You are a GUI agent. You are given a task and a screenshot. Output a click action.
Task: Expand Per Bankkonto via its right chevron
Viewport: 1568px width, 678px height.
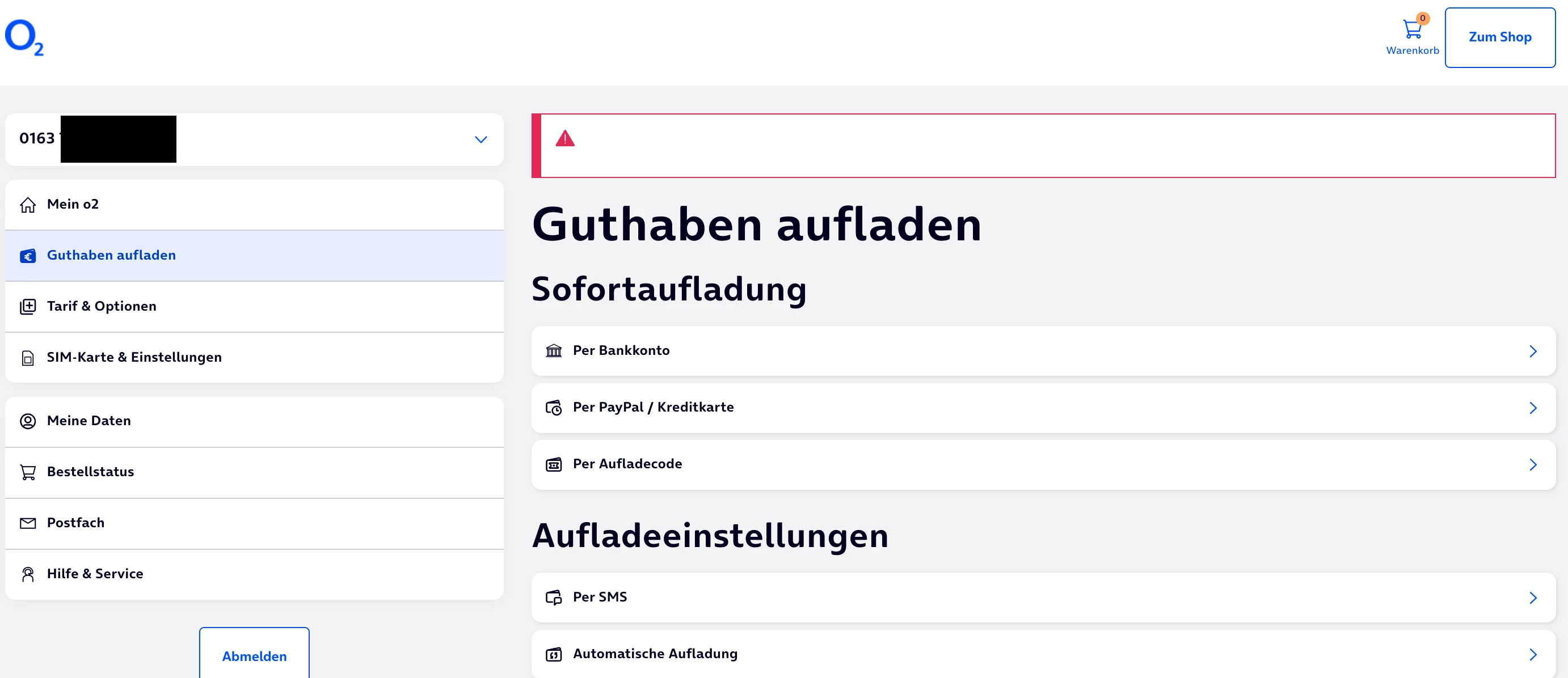point(1532,351)
